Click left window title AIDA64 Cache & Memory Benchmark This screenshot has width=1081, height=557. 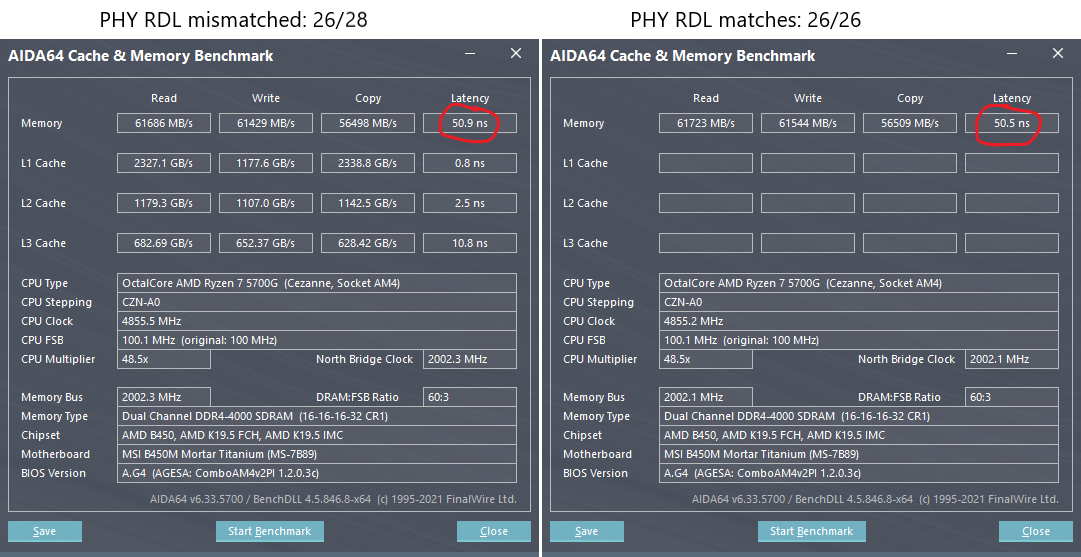(141, 56)
